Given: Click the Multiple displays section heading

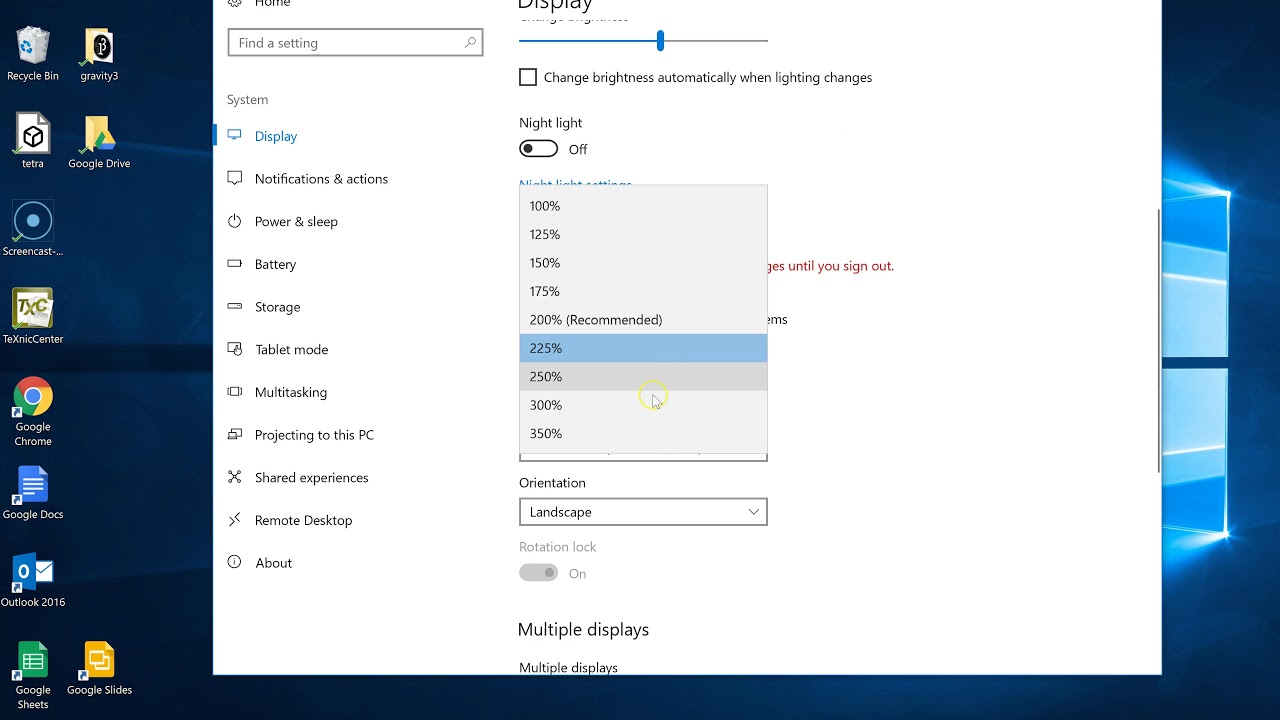Looking at the screenshot, I should [583, 629].
